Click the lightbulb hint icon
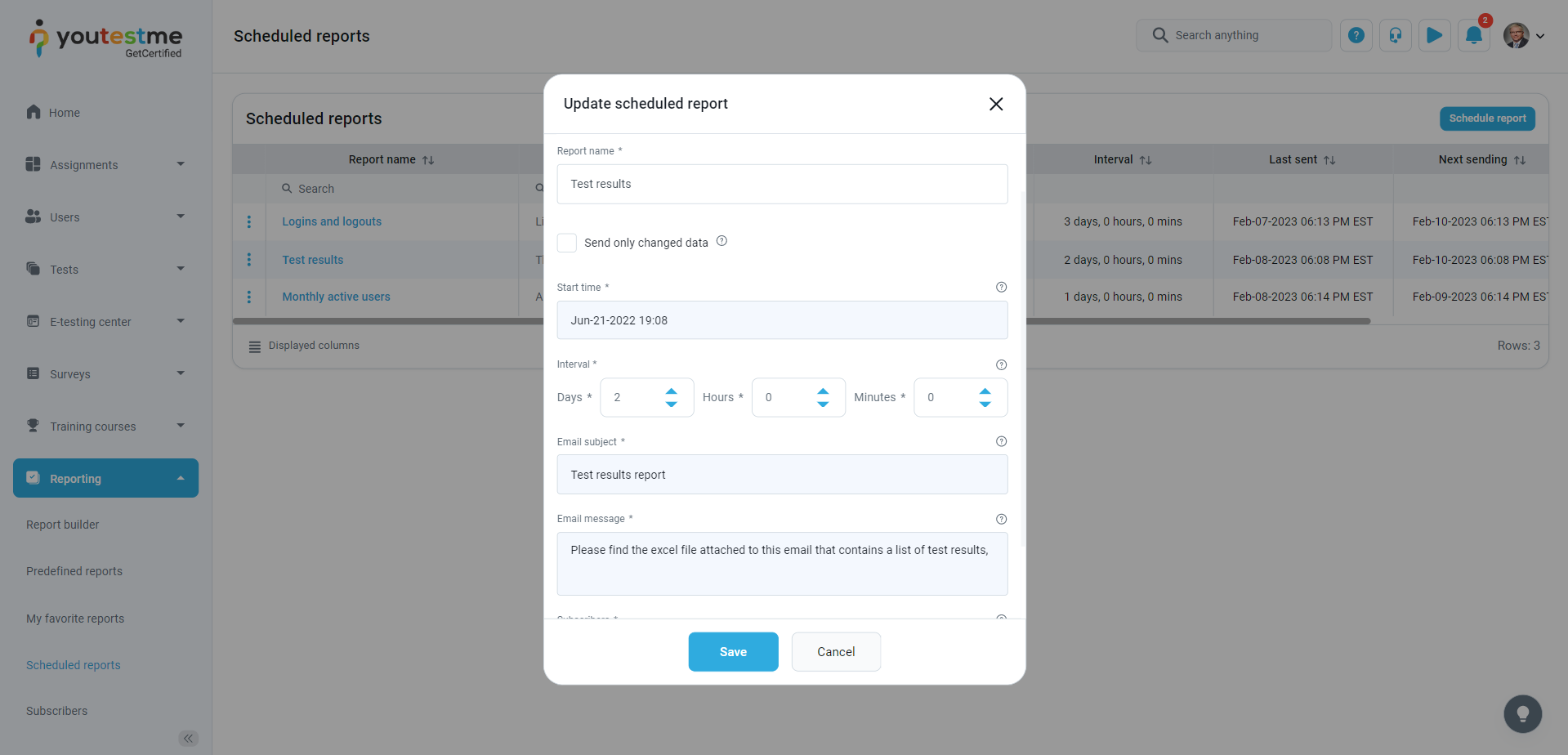Viewport: 1568px width, 755px height. 1522,714
